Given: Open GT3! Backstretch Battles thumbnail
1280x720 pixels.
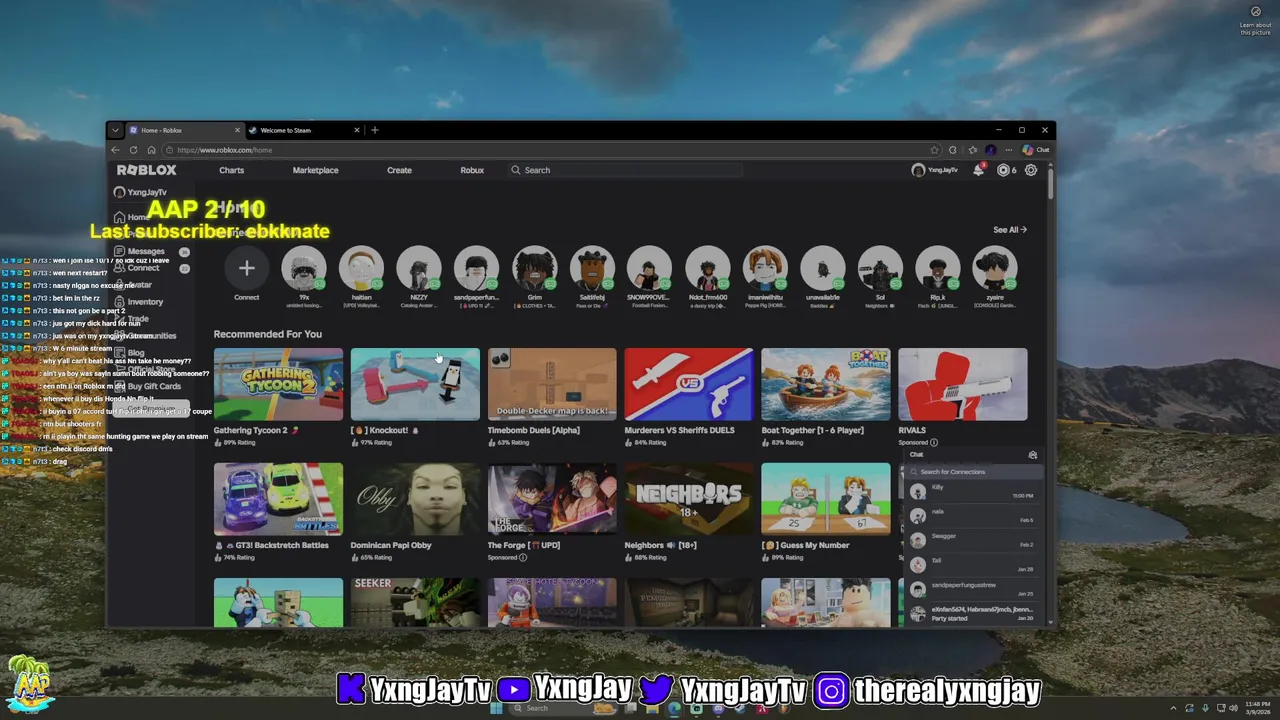Looking at the screenshot, I should point(278,499).
